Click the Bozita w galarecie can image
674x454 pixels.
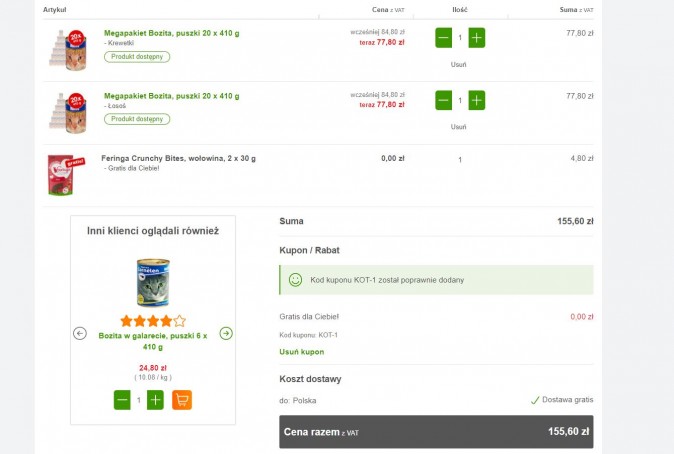[x=153, y=282]
